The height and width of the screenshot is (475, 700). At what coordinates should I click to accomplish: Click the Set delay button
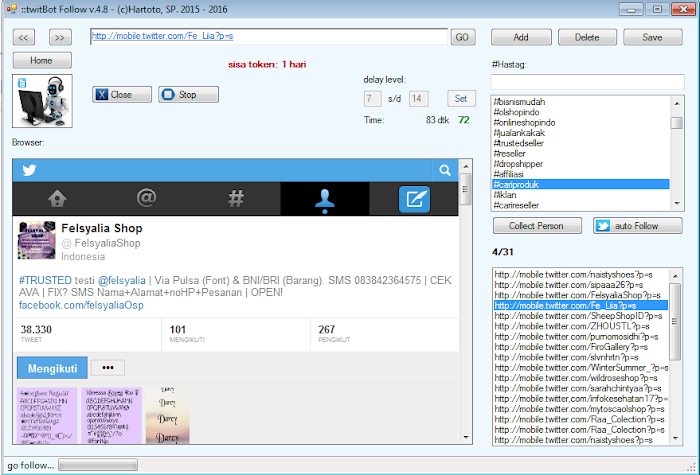[461, 99]
